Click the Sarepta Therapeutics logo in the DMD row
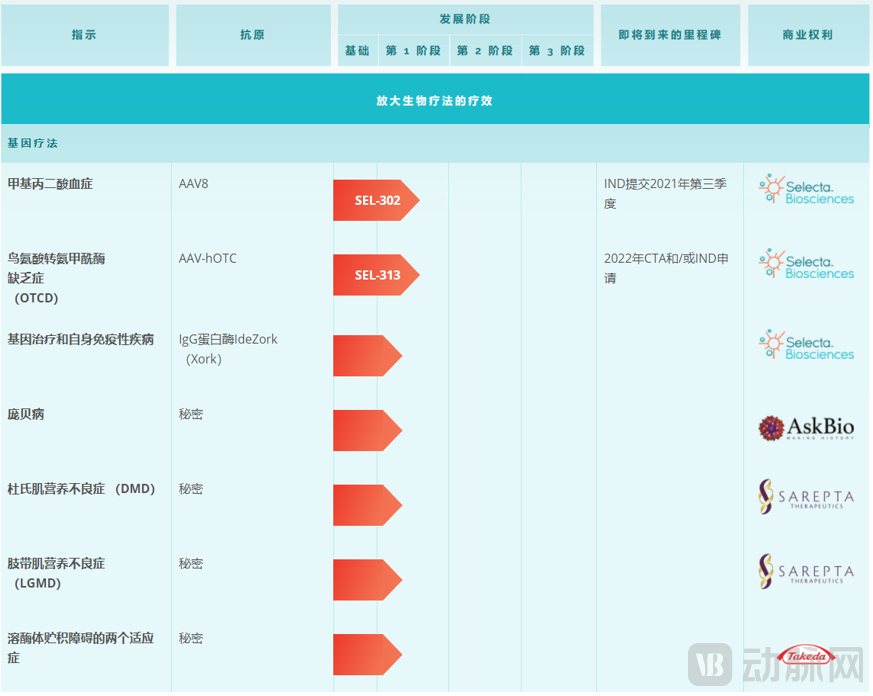Image resolution: width=873 pixels, height=696 pixels. 806,497
